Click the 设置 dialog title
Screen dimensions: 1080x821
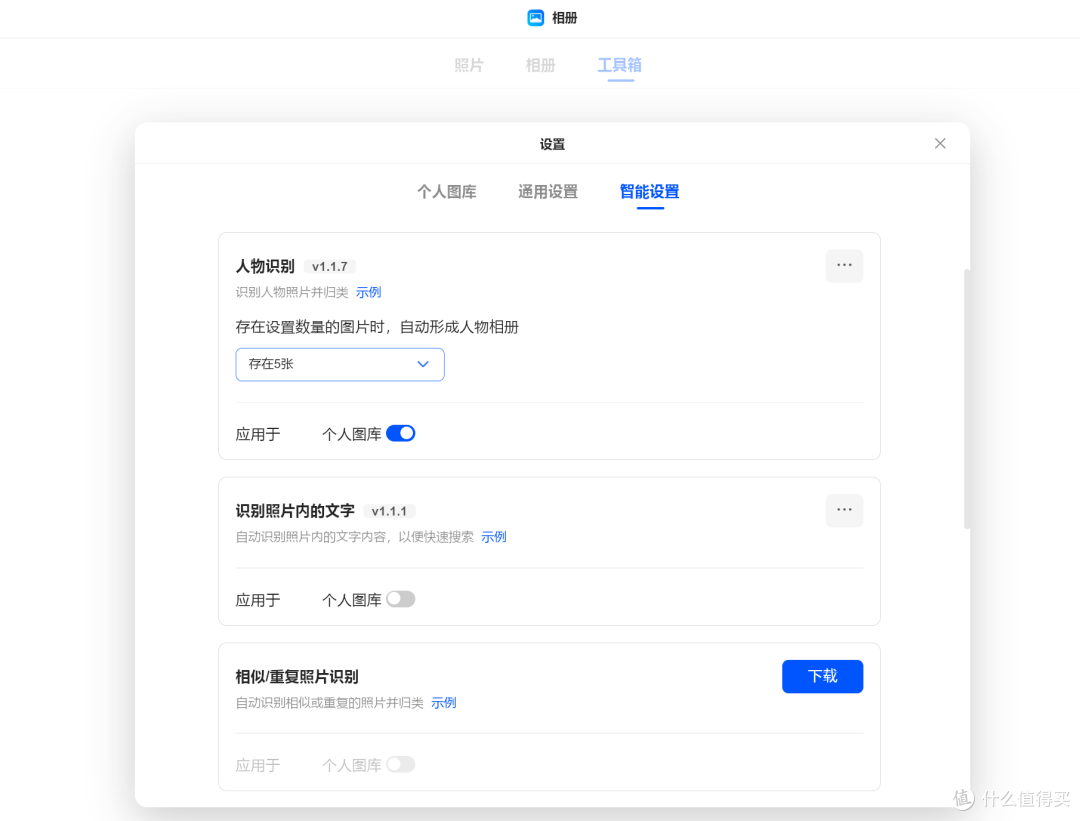point(552,144)
